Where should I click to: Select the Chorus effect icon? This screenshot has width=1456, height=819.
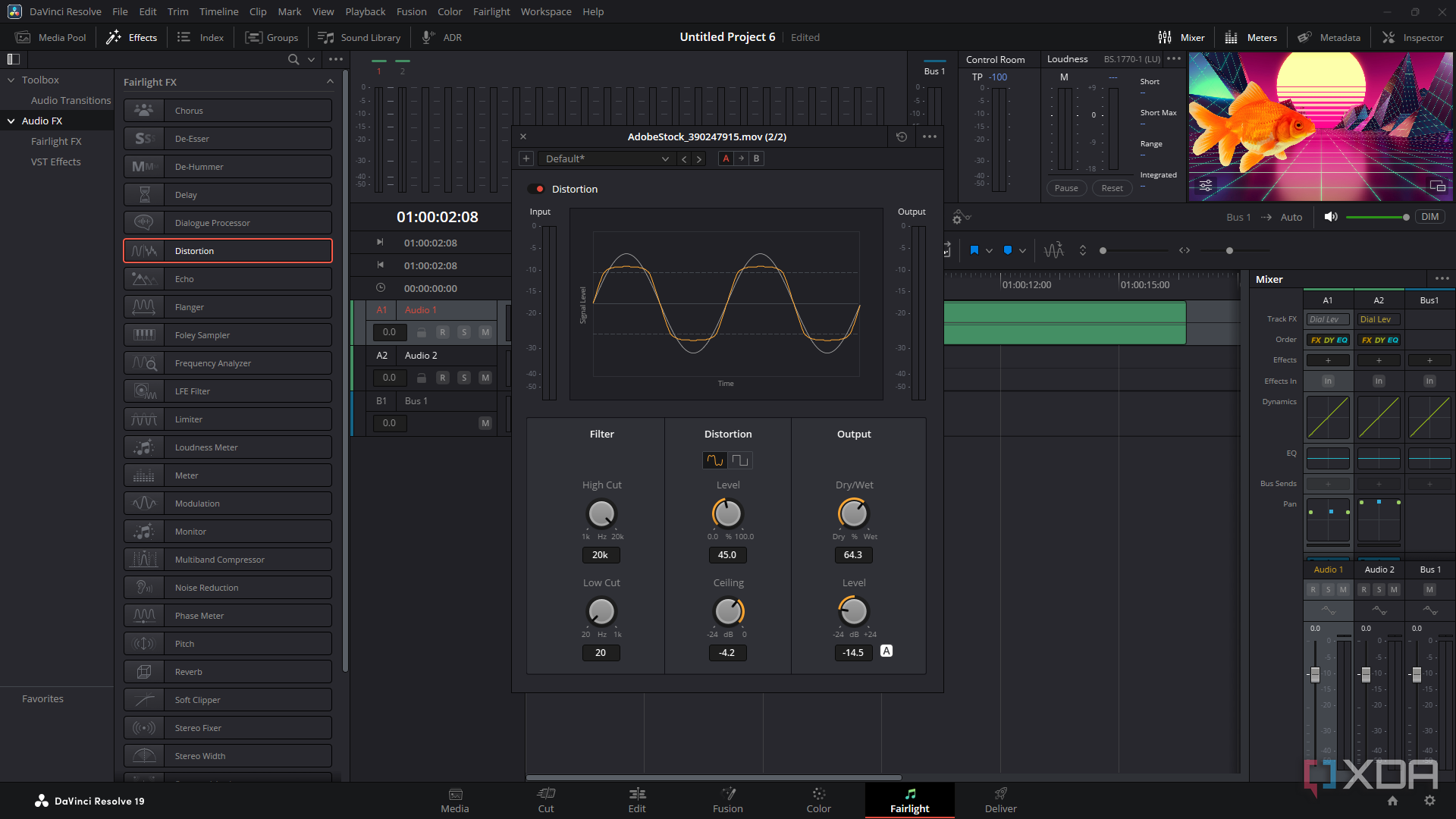[144, 111]
